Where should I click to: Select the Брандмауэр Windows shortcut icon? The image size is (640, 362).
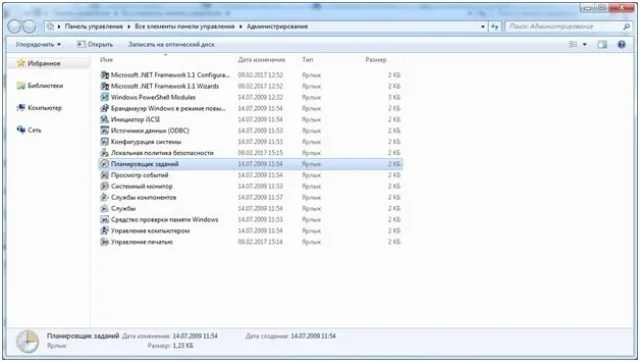pyautogui.click(x=104, y=109)
